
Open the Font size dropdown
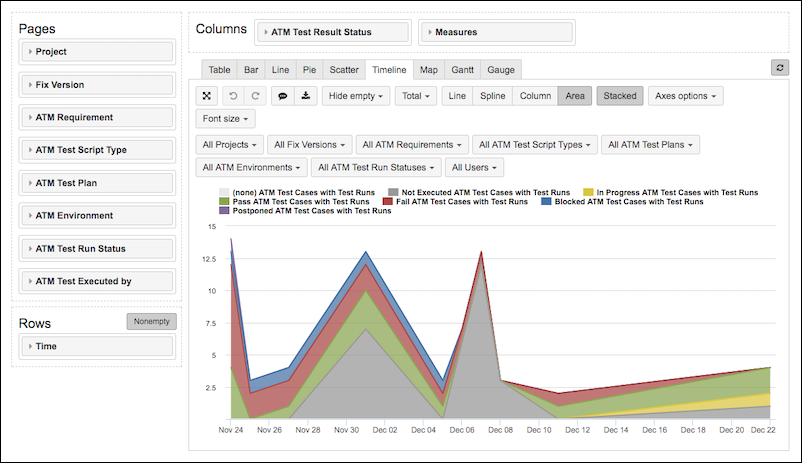point(225,119)
